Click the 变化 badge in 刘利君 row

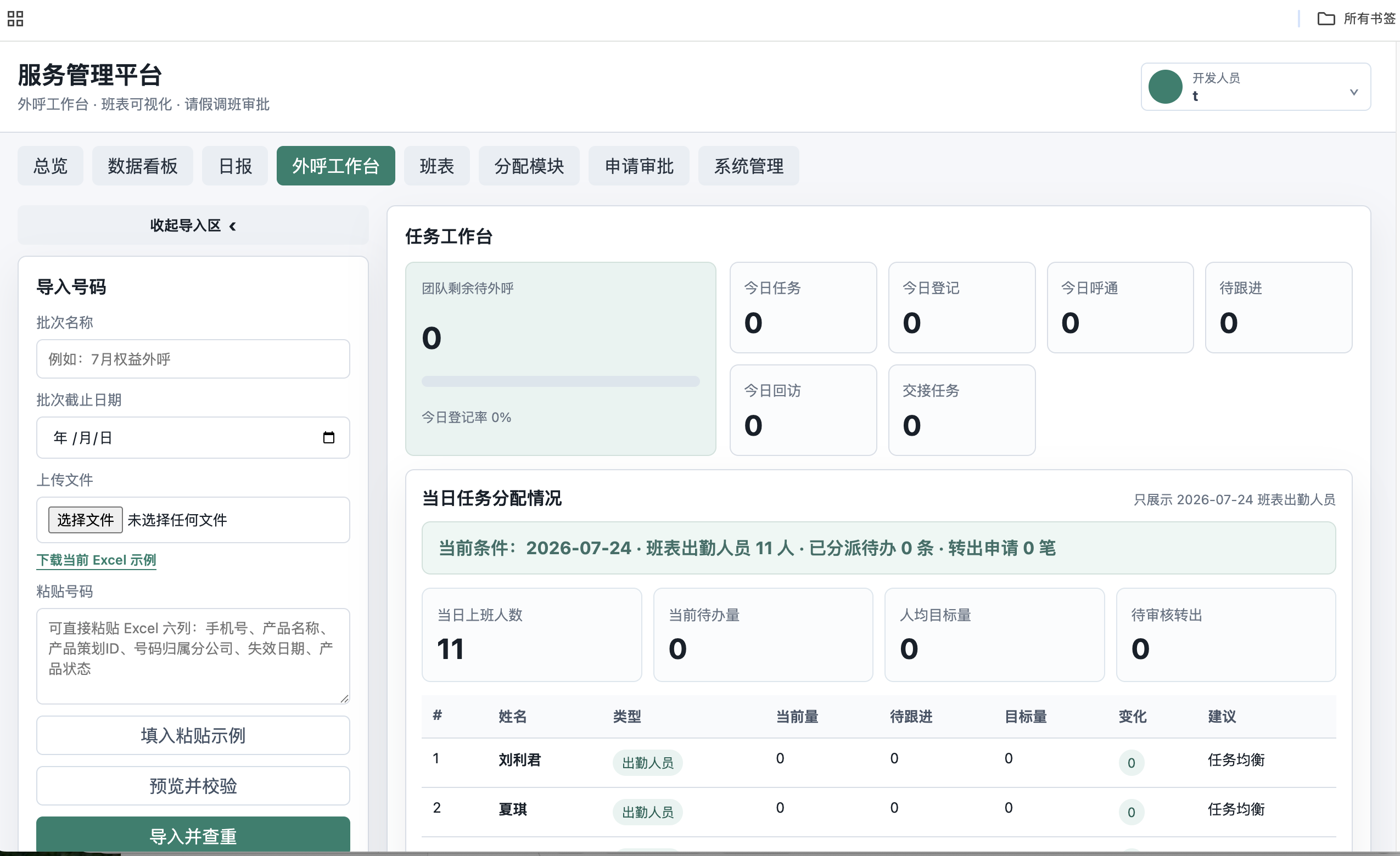coord(1131,763)
